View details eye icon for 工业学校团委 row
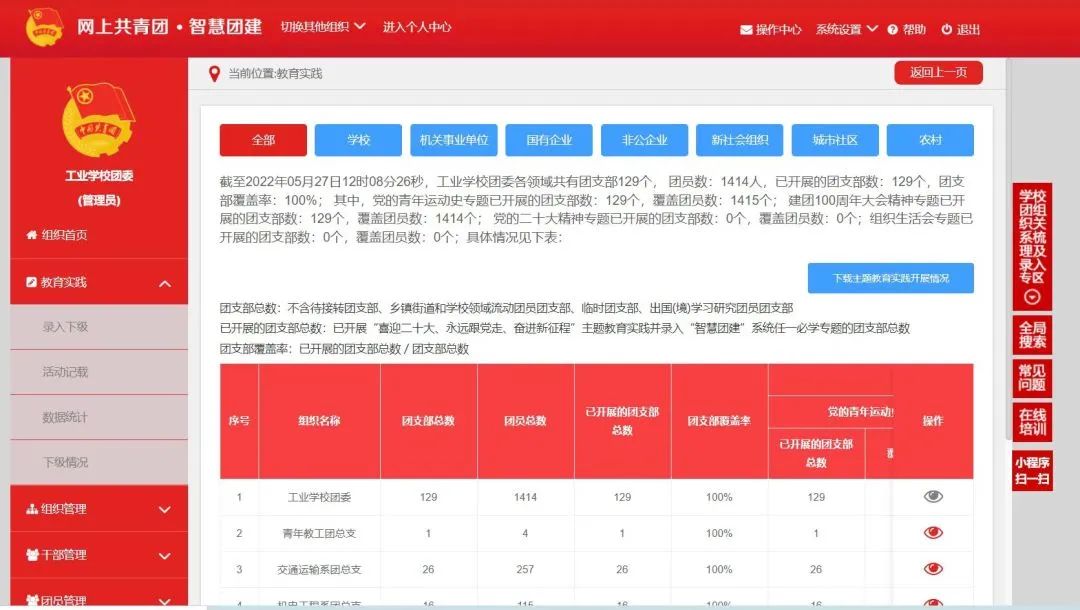The width and height of the screenshot is (1080, 610). pos(933,496)
